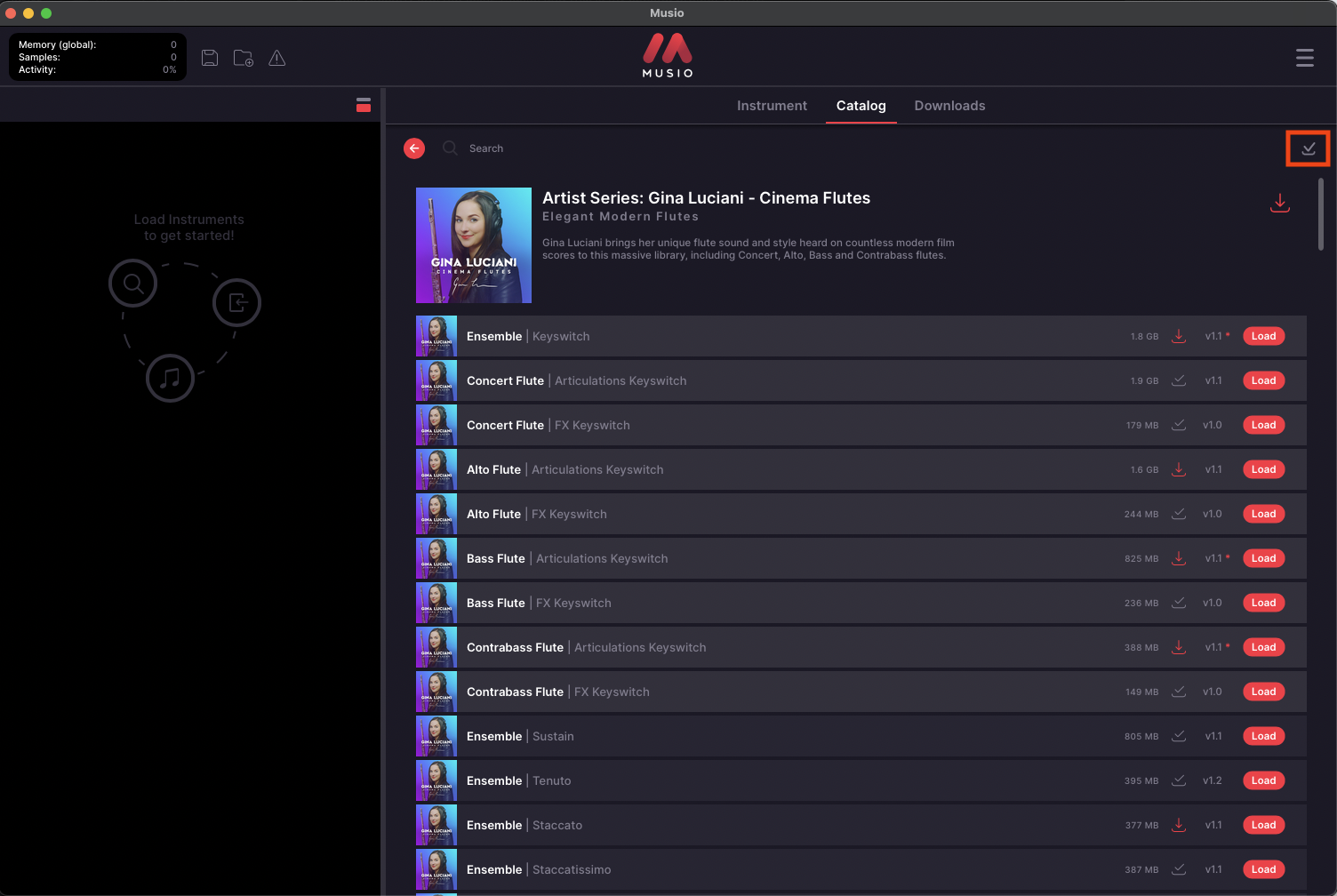Load Ensemble Staccatissimo
The width and height of the screenshot is (1337, 896).
coord(1263,869)
